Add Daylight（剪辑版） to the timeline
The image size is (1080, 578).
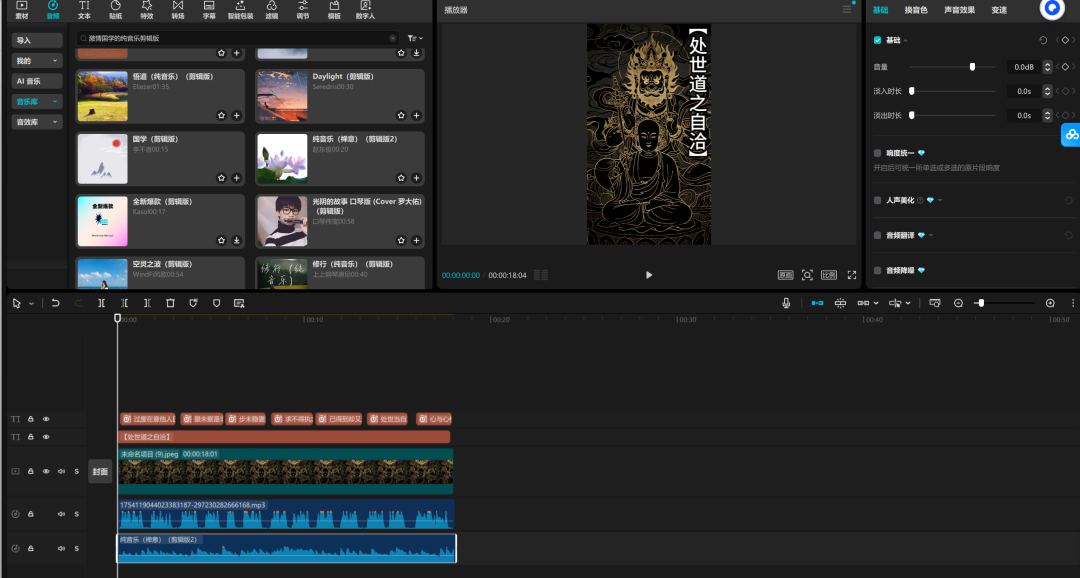pos(416,115)
